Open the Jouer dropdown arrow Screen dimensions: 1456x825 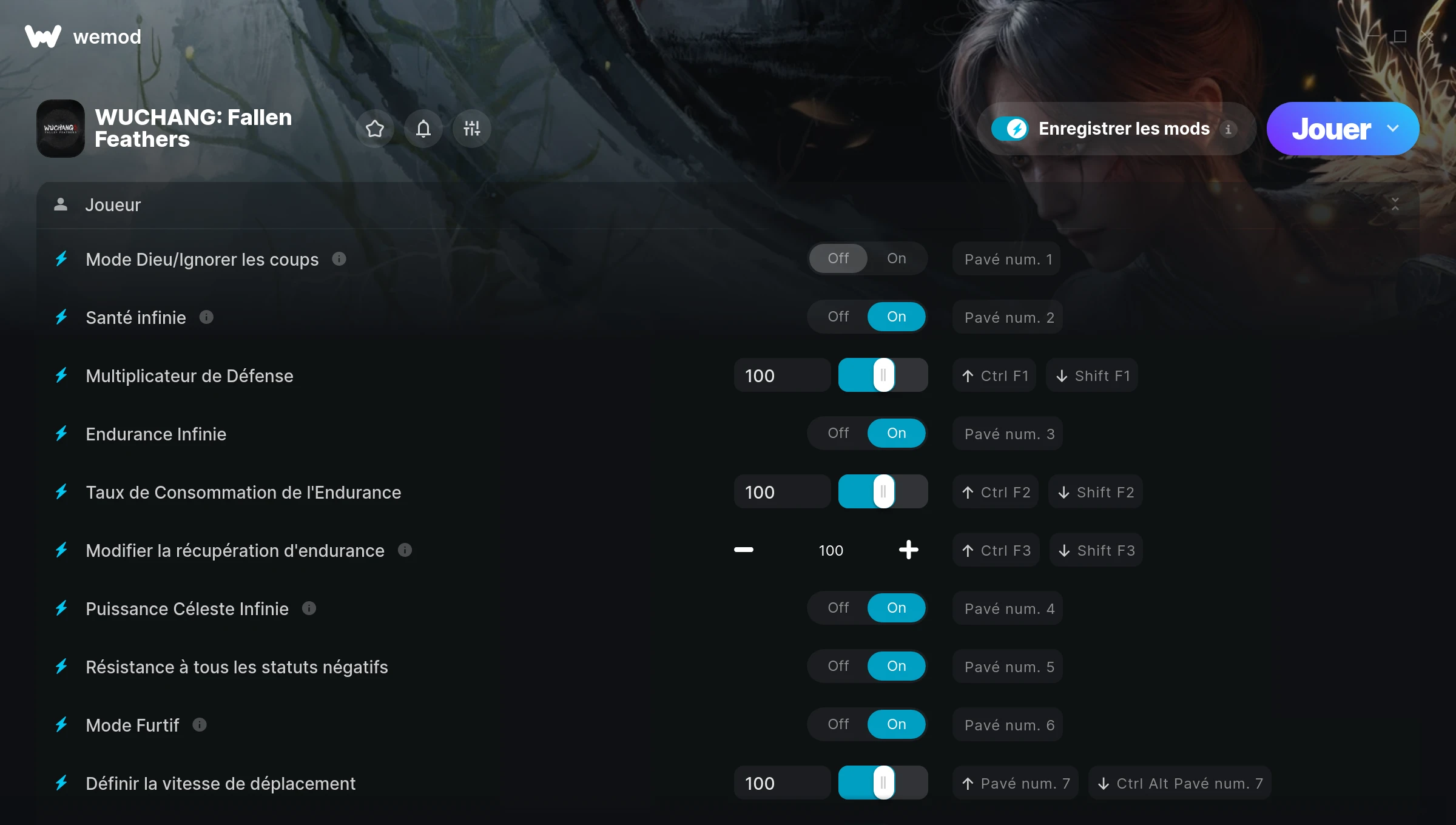pos(1393,129)
